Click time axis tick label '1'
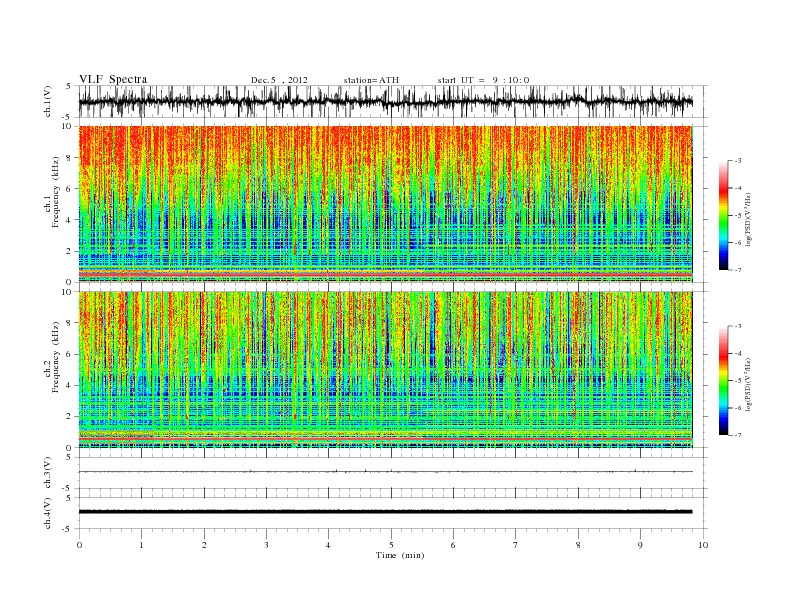Image resolution: width=792 pixels, height=612 pixels. point(141,545)
